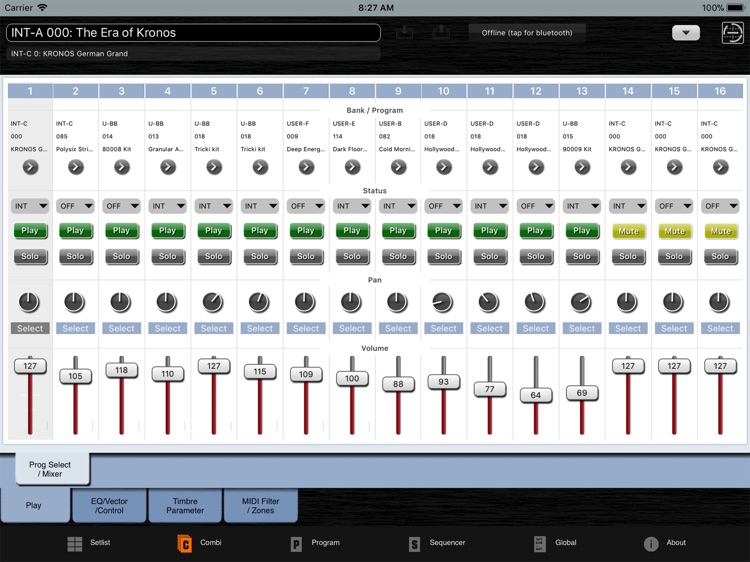750x562 pixels.
Task: Select the Prog Select / Mixer sub-tab
Action: pos(52,469)
